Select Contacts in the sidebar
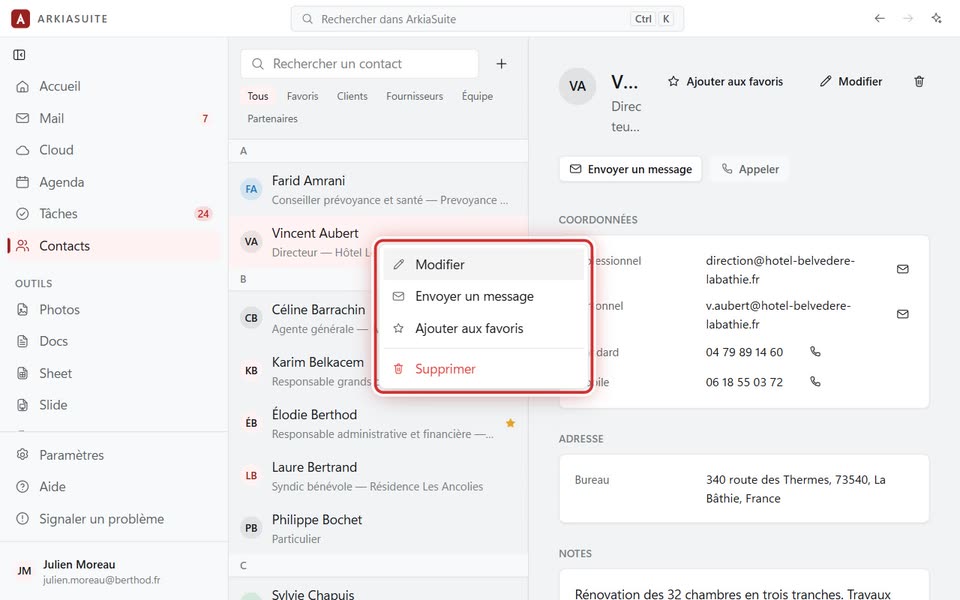This screenshot has height=600, width=960. [x=114, y=246]
